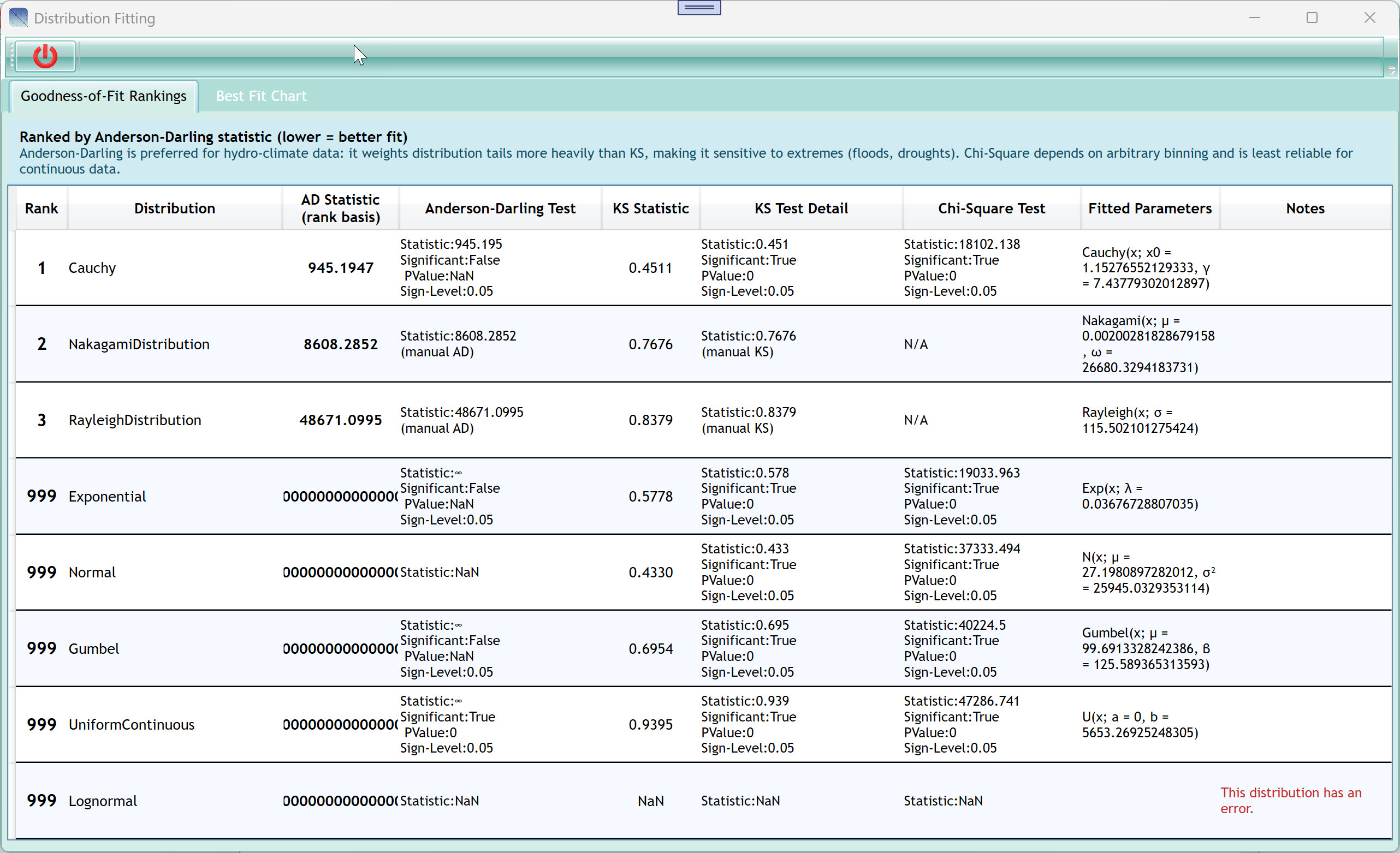
Task: Select the RayleighDistribution row name
Action: pyautogui.click(x=135, y=420)
